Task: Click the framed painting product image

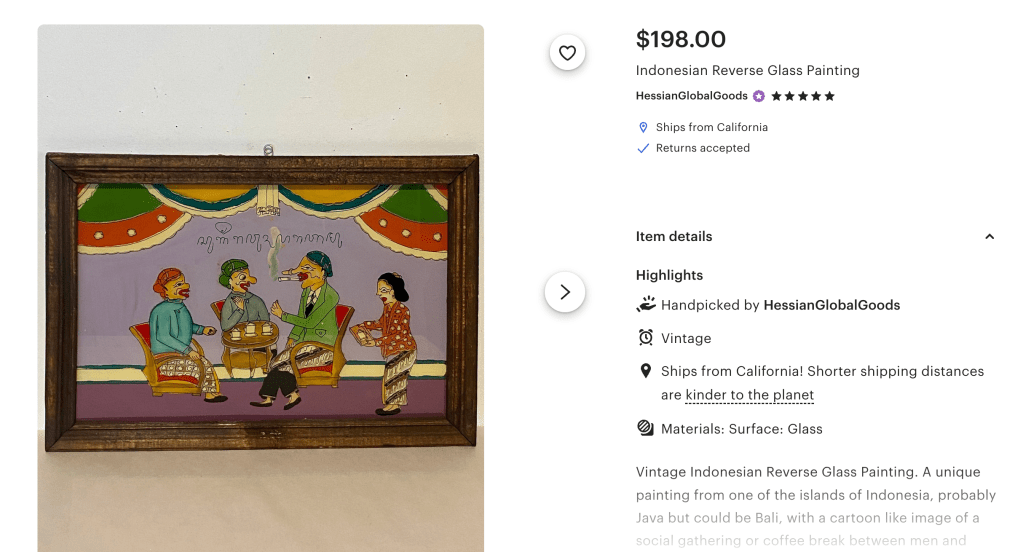Action: (261, 300)
